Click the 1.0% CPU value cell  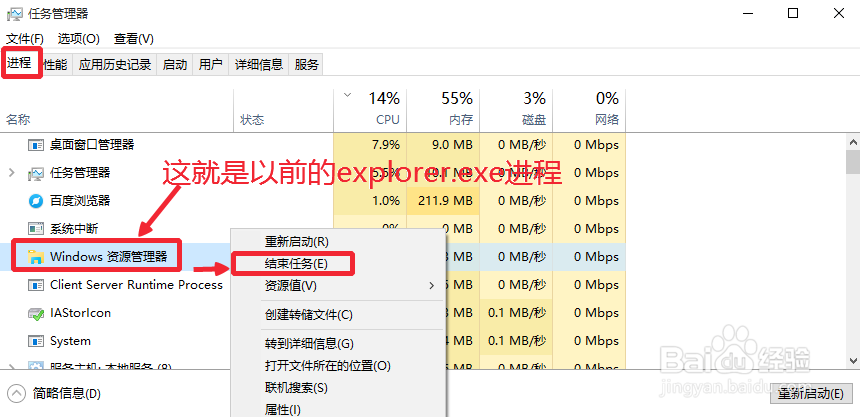370,201
